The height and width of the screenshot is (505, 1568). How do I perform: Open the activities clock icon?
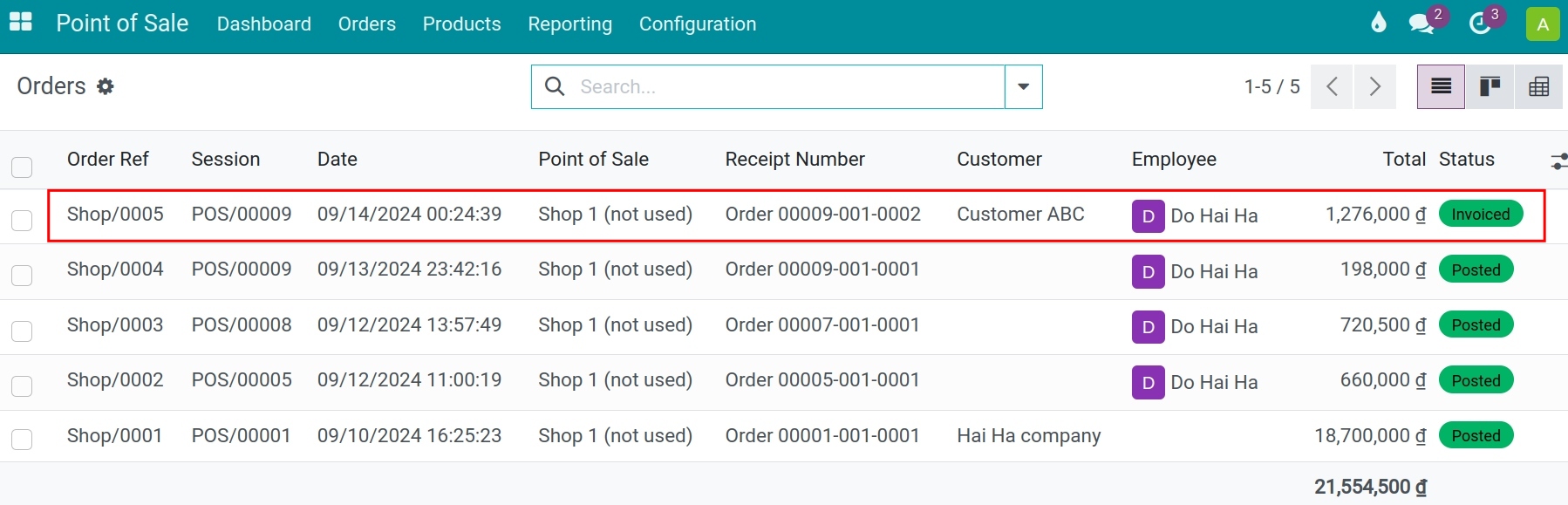[1480, 24]
